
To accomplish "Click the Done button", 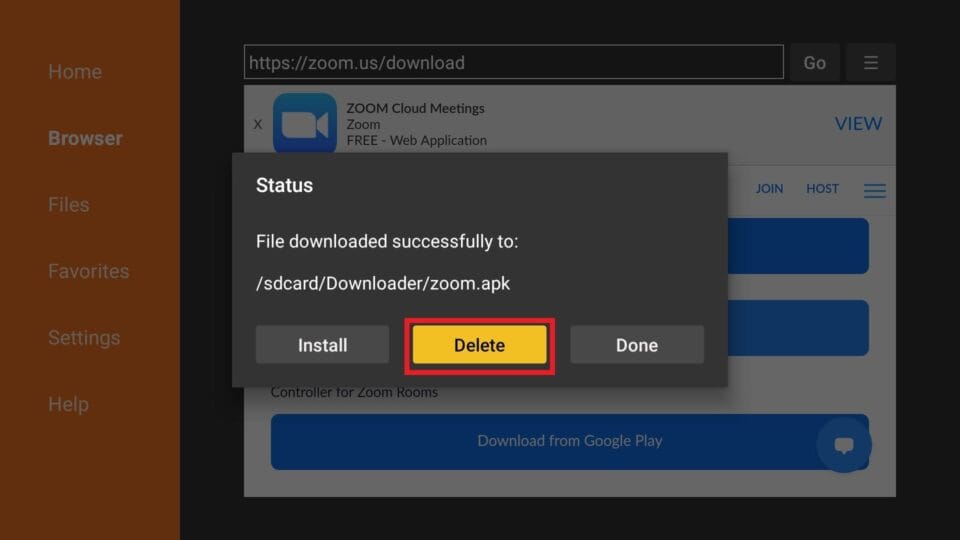I will point(637,345).
